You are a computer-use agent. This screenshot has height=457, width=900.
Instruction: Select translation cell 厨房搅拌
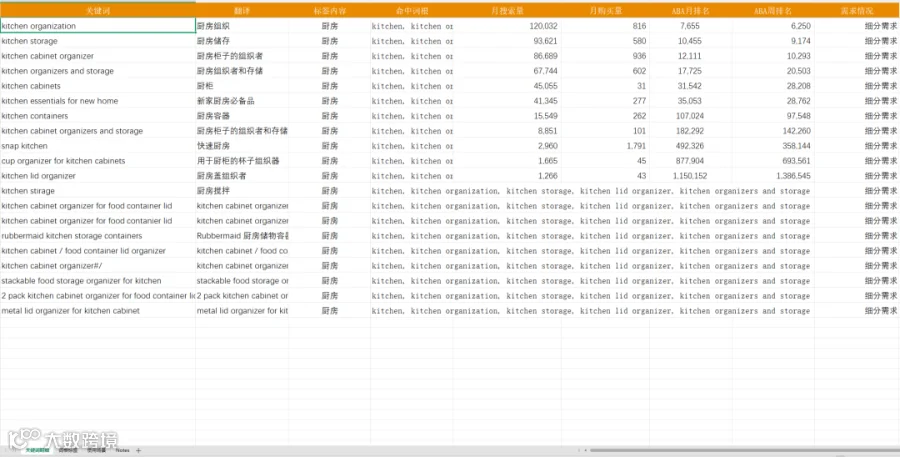point(242,191)
